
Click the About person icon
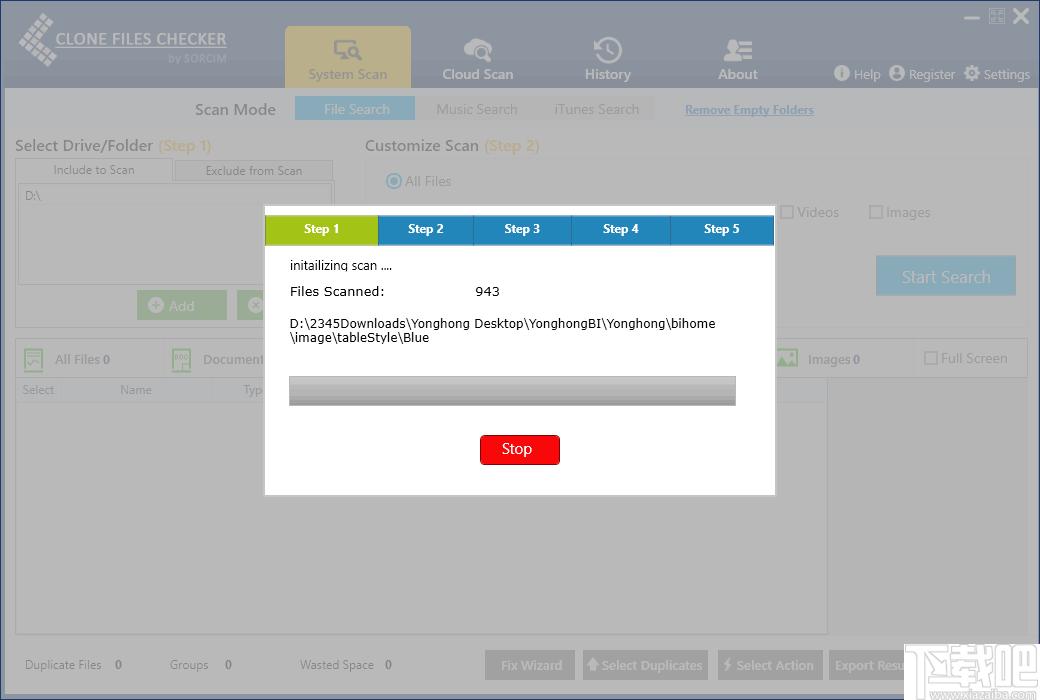point(738,50)
